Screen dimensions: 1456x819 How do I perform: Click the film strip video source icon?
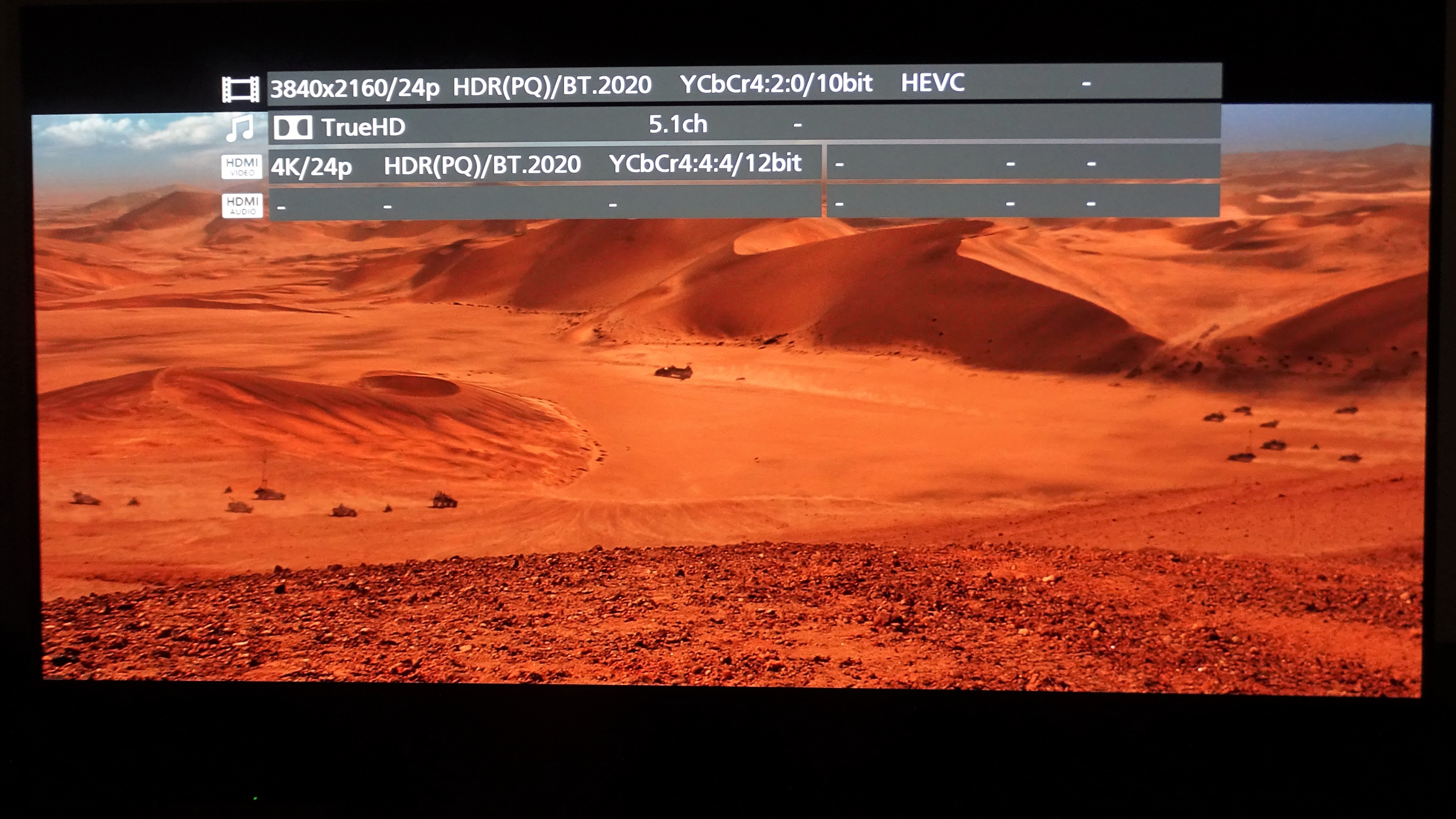(x=240, y=89)
